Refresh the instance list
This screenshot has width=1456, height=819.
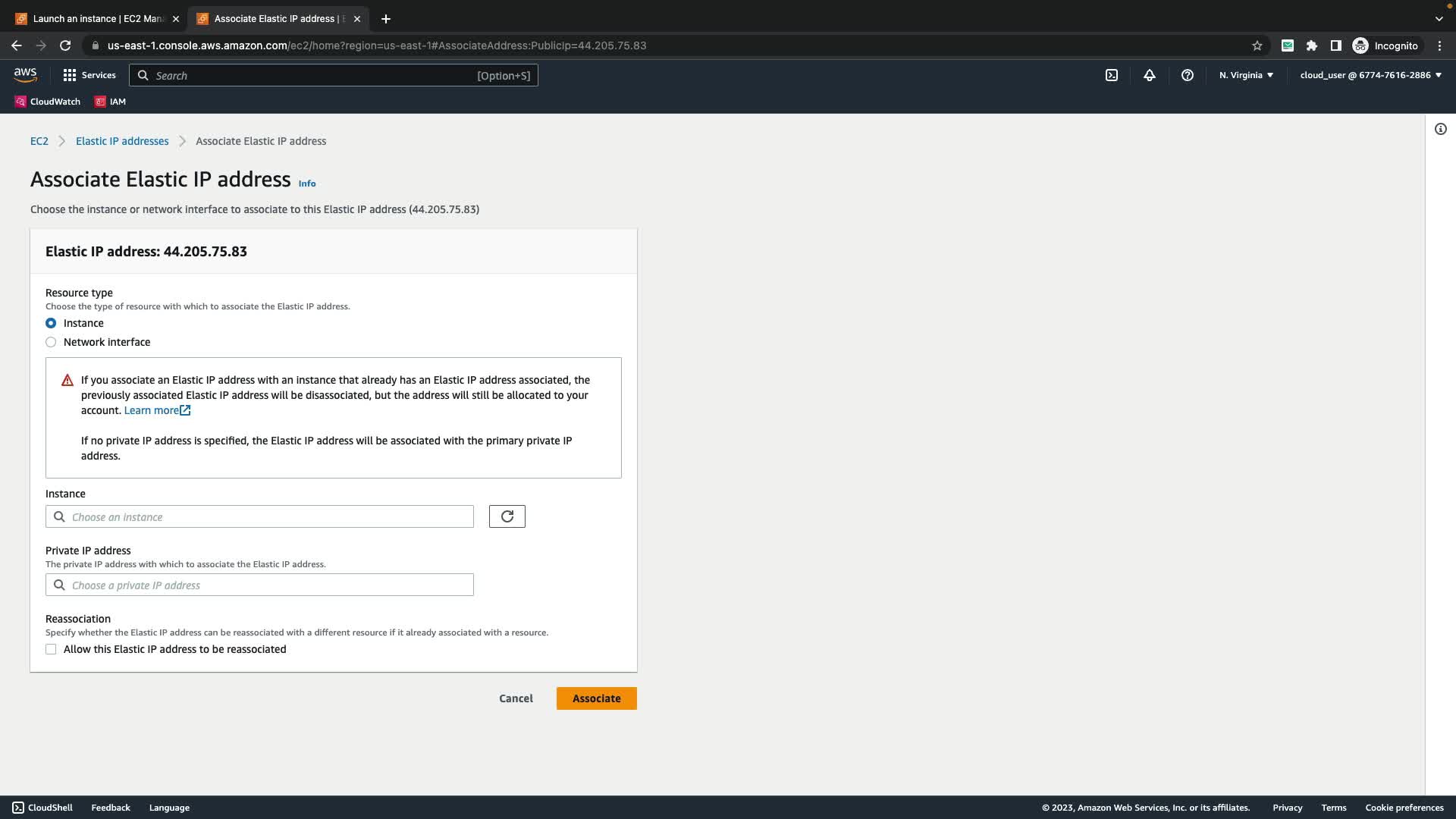click(507, 516)
